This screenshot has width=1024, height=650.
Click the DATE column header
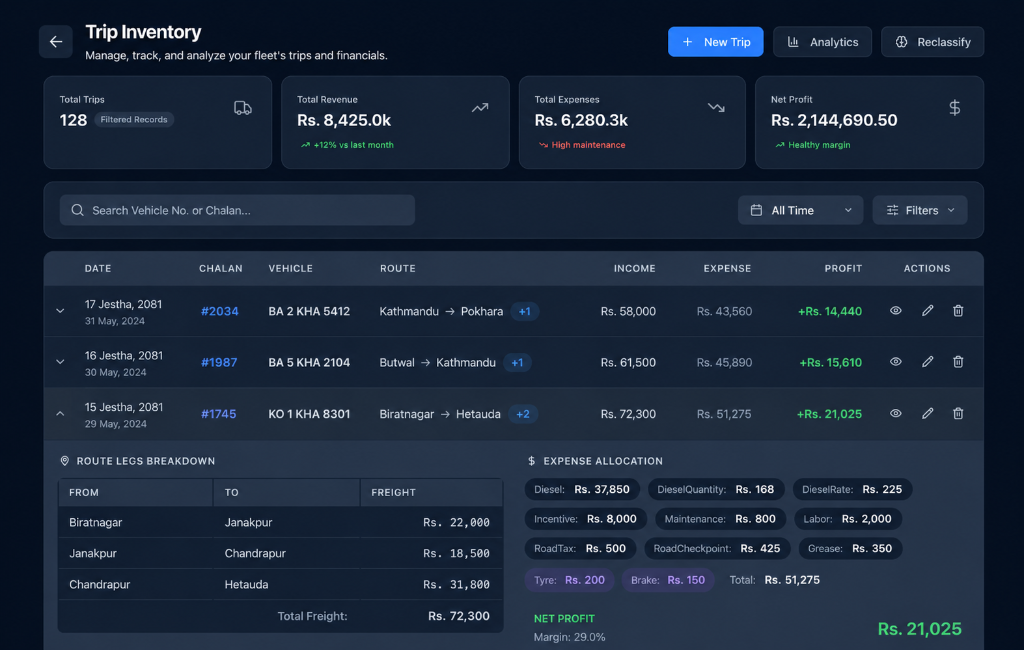click(x=98, y=268)
